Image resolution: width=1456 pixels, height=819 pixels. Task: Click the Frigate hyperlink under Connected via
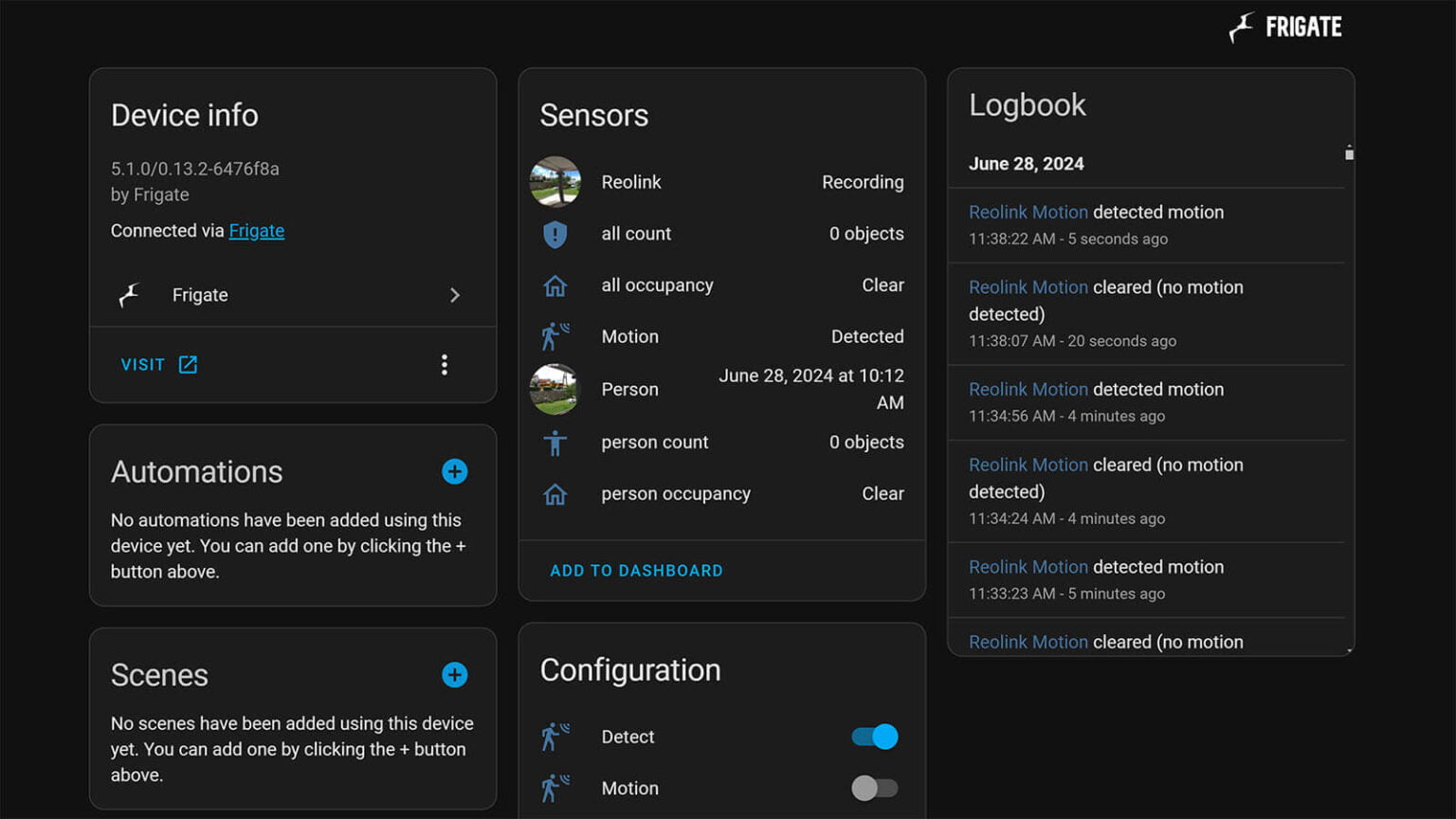[256, 231]
